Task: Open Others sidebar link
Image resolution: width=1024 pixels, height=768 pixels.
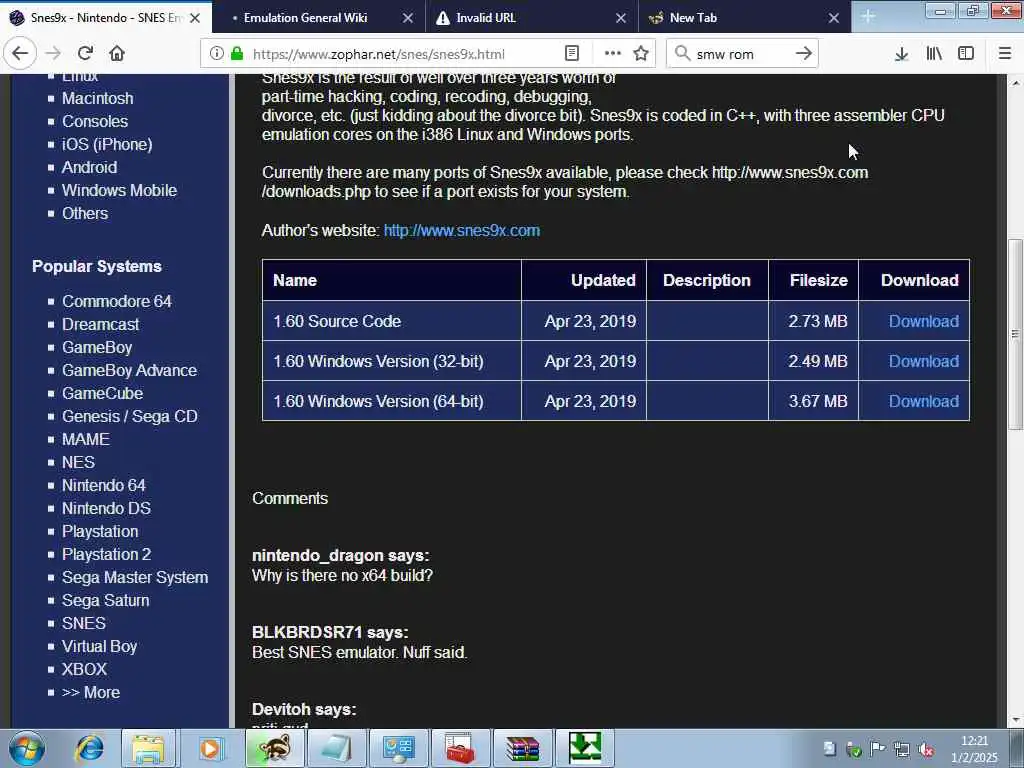Action: tap(85, 213)
